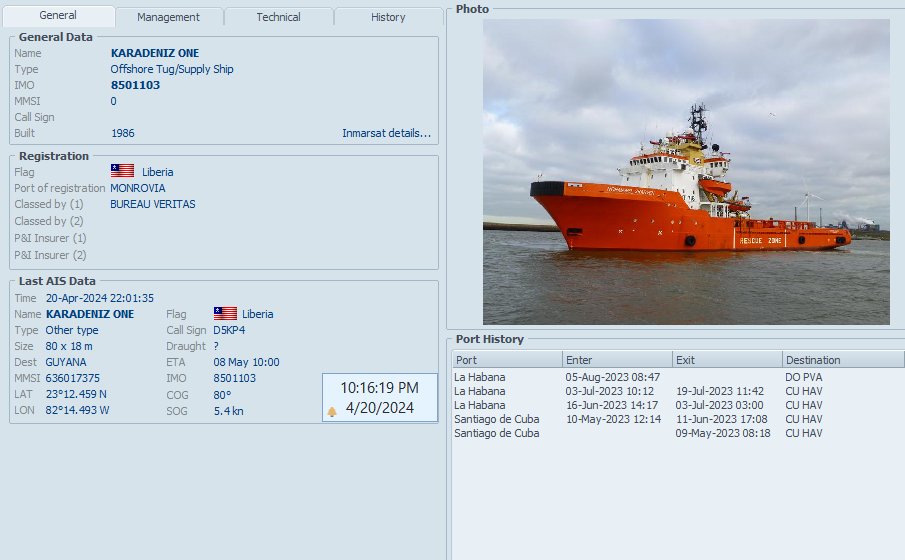Click KARADENIZ ONE name in Last AIS Data
Viewport: 905px width, 560px height.
pyautogui.click(x=89, y=314)
